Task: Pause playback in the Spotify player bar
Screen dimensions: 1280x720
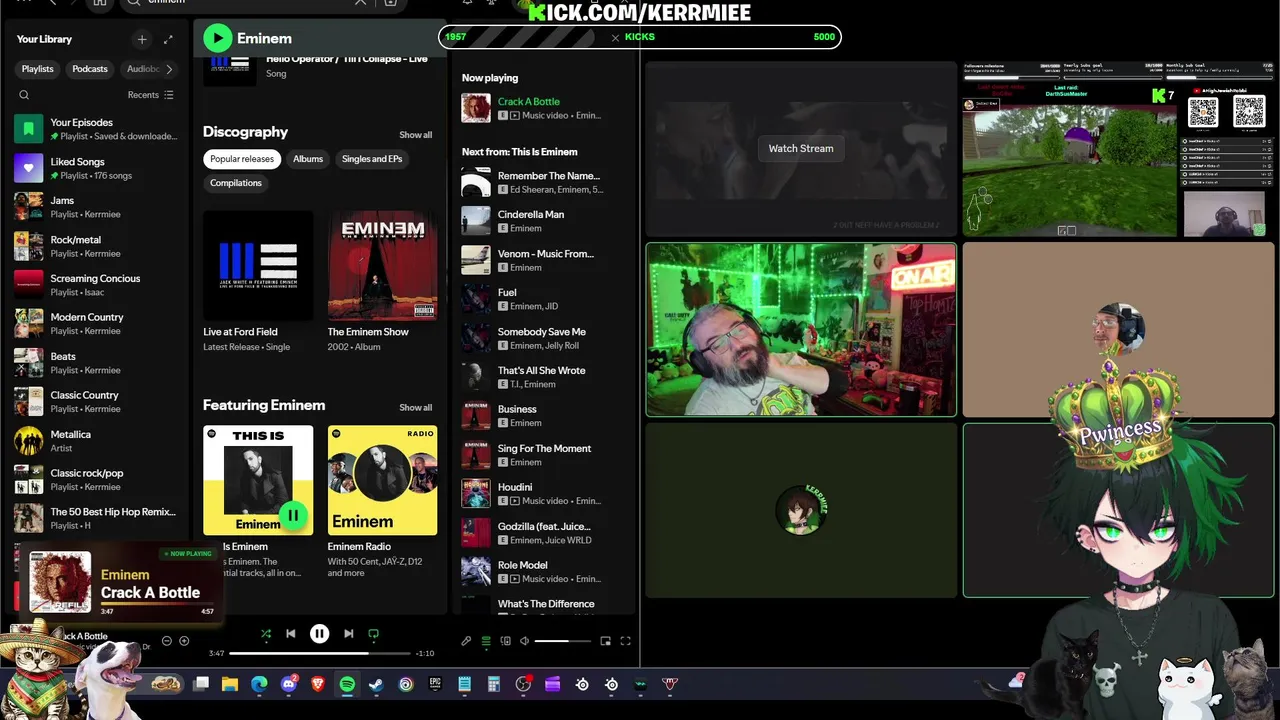Action: pyautogui.click(x=320, y=633)
